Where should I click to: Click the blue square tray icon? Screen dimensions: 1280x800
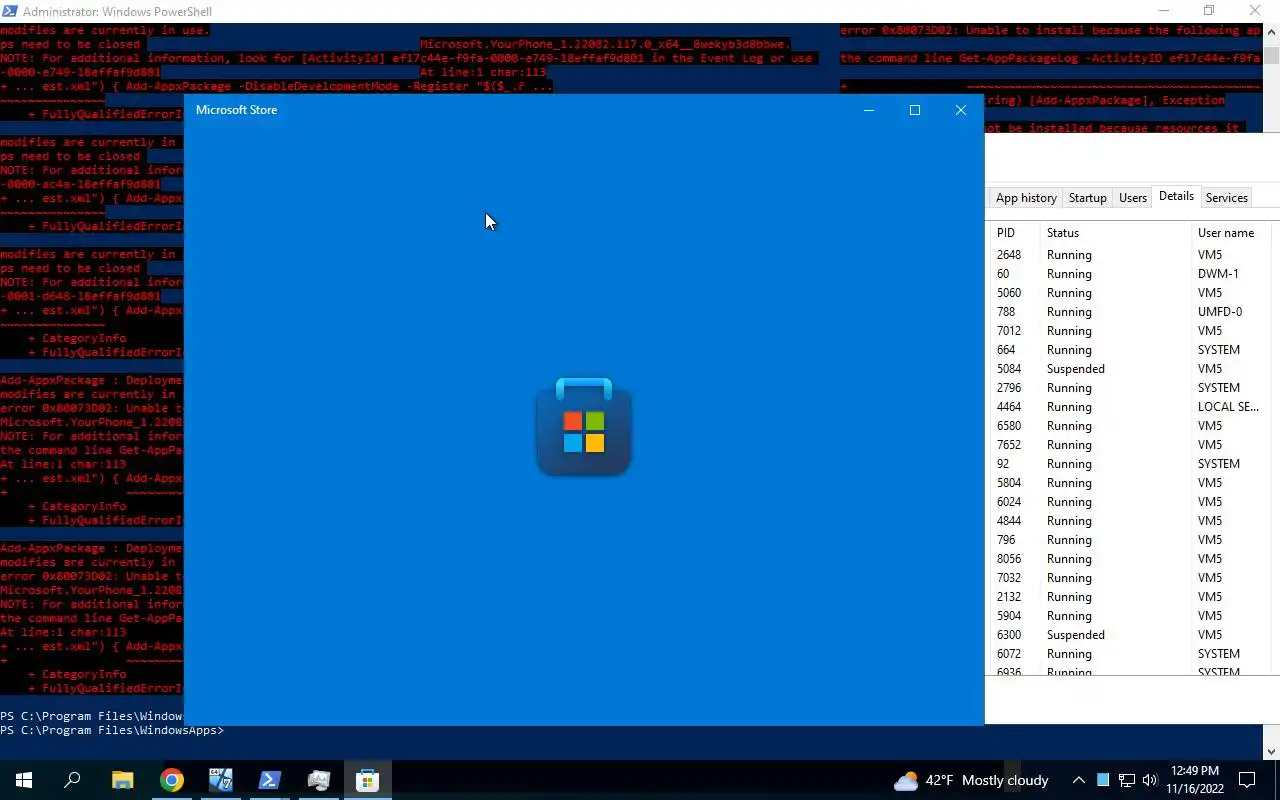1103,780
